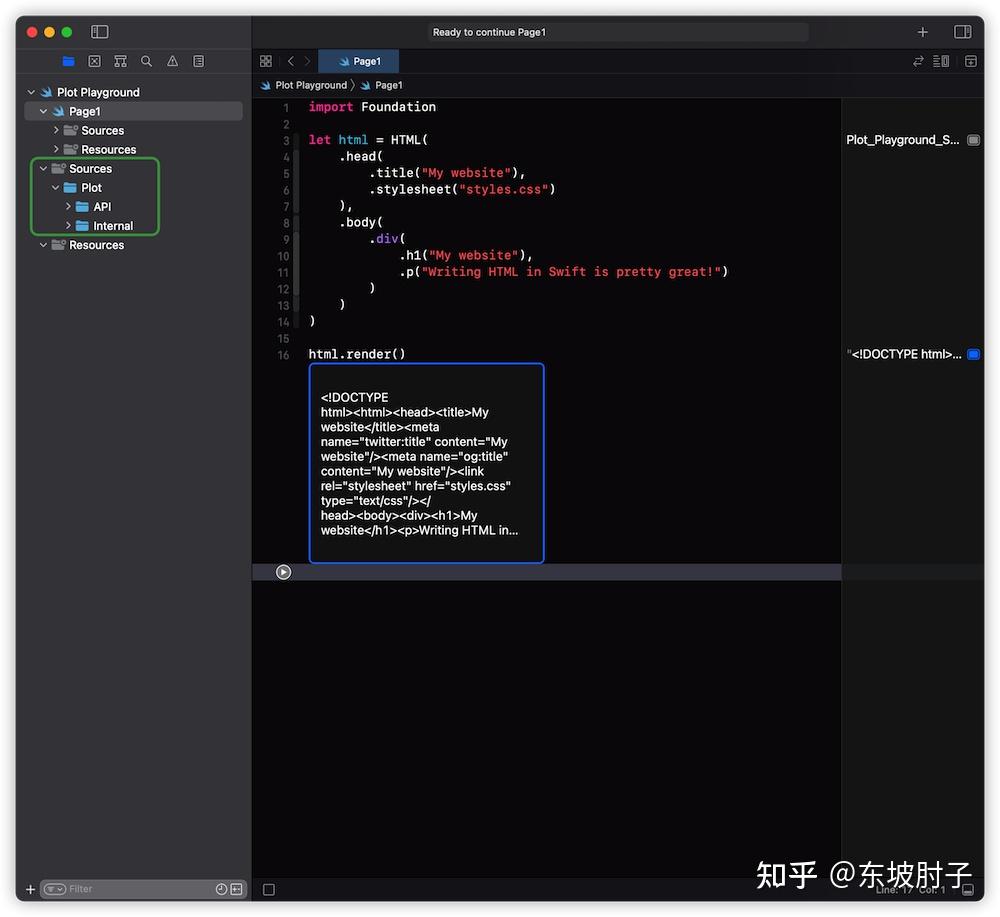Click the "<!DOCTYPE html>... result text
This screenshot has width=1000, height=917.
tap(904, 355)
